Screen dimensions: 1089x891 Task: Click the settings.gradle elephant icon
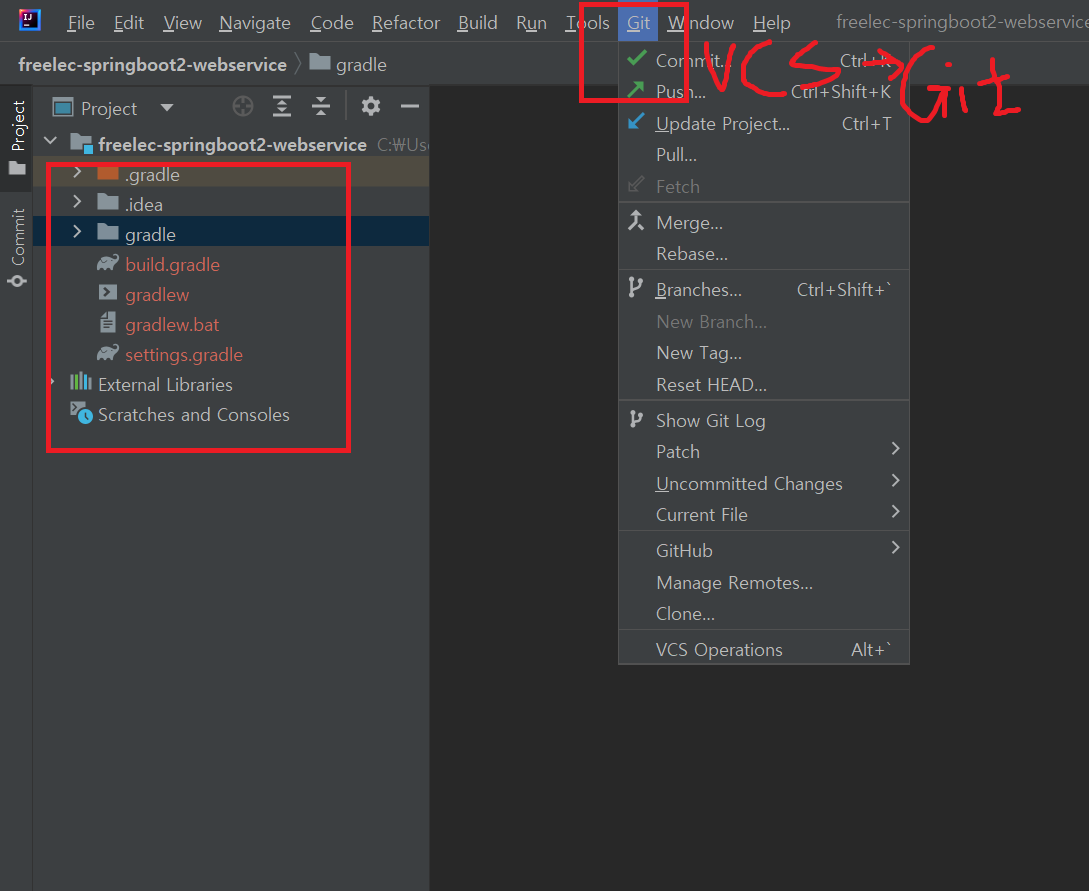point(108,353)
